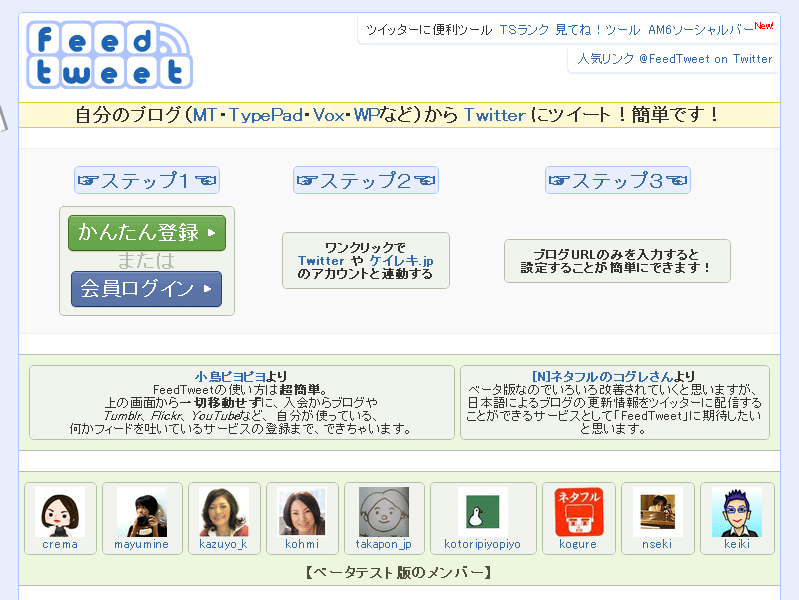This screenshot has height=600, width=799.
Task: Open [N]ネタフルのコグレさん link
Action: pyautogui.click(x=602, y=376)
